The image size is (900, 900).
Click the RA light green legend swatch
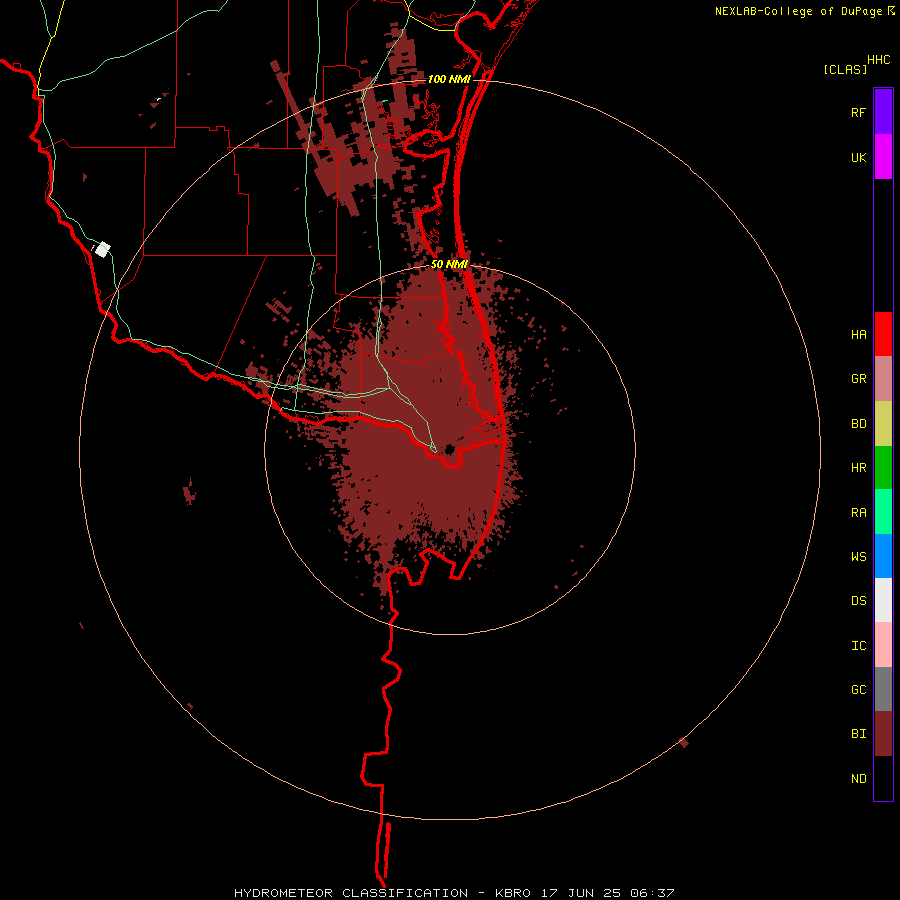(x=883, y=512)
